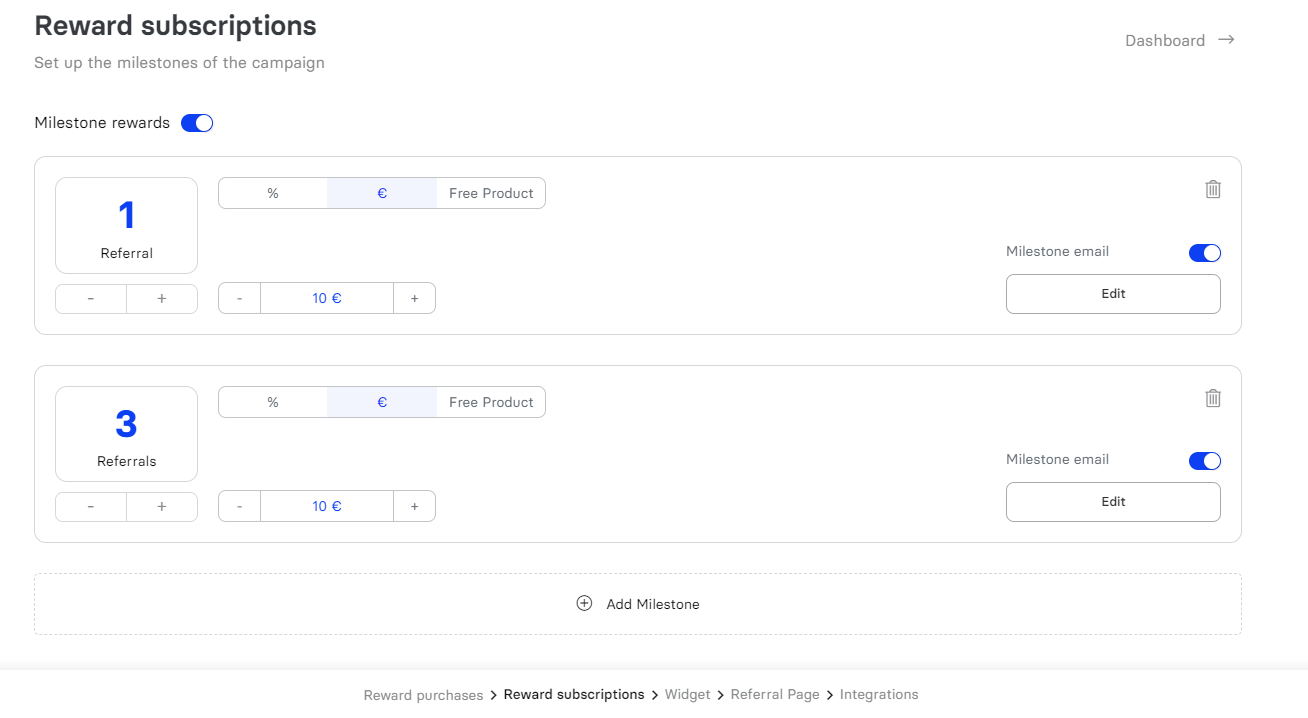The image size is (1308, 718).
Task: Click the plus circle icon beside Add Milestone
Action: click(x=584, y=603)
